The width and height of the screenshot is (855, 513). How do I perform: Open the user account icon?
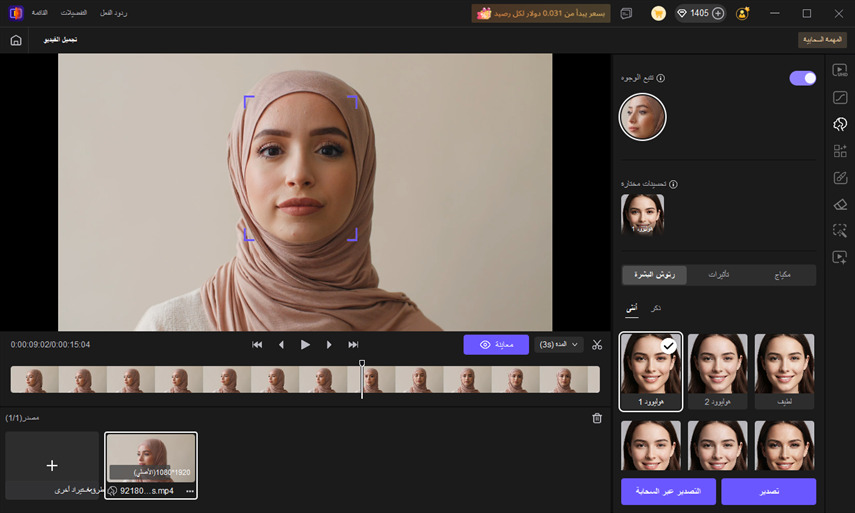coord(742,13)
